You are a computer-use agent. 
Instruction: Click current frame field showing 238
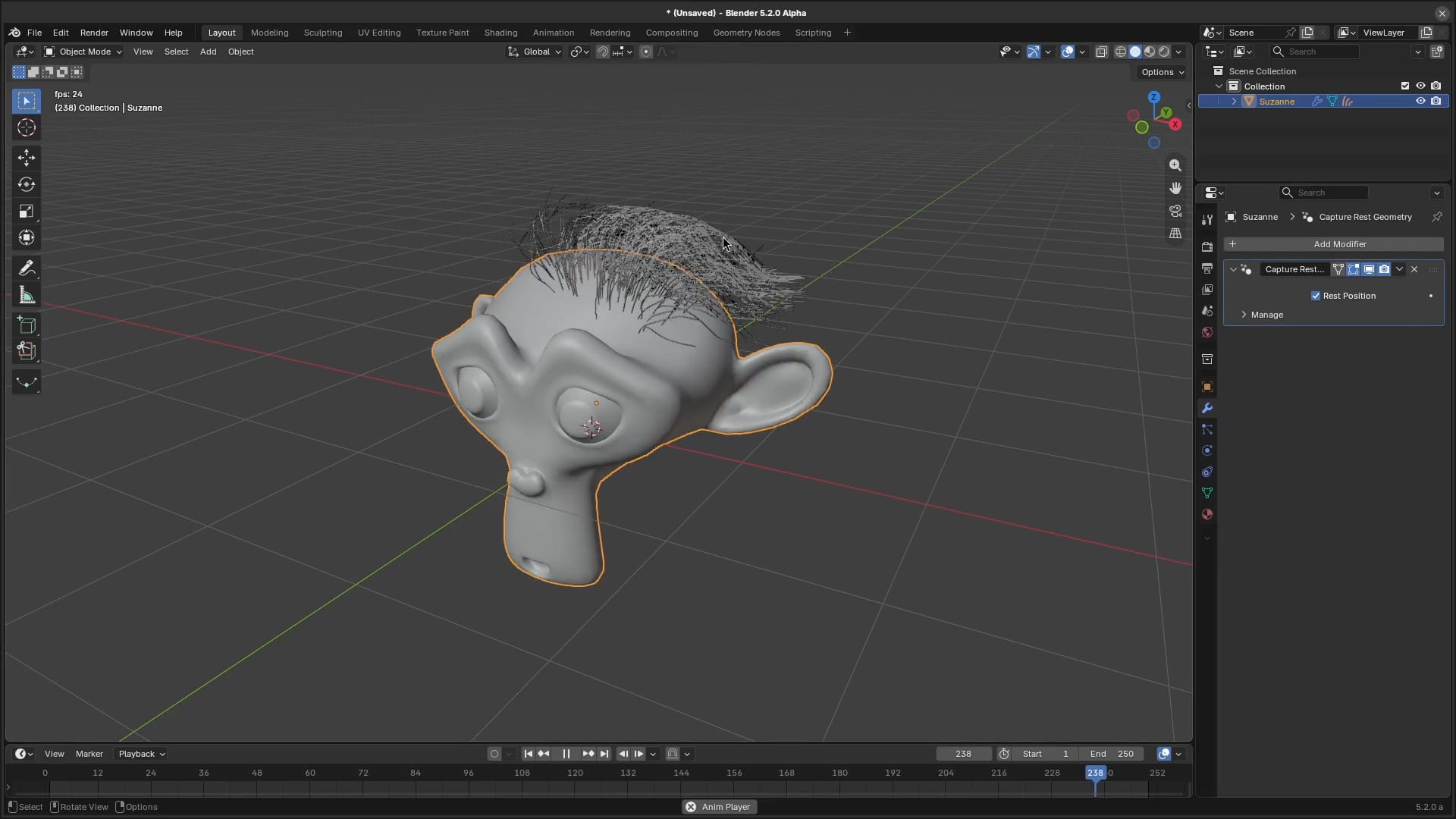[963, 754]
